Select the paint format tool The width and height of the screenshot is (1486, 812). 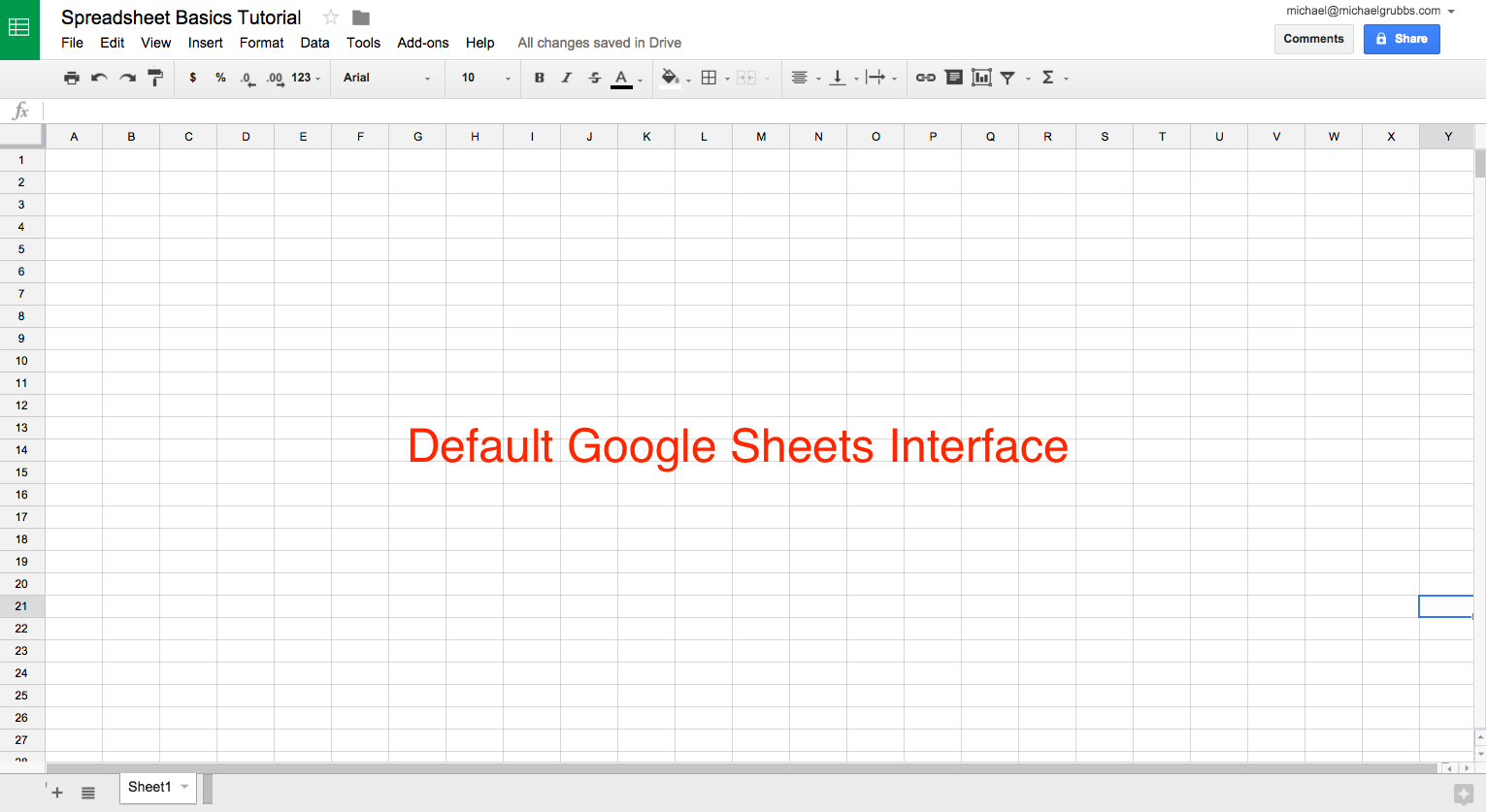click(155, 78)
